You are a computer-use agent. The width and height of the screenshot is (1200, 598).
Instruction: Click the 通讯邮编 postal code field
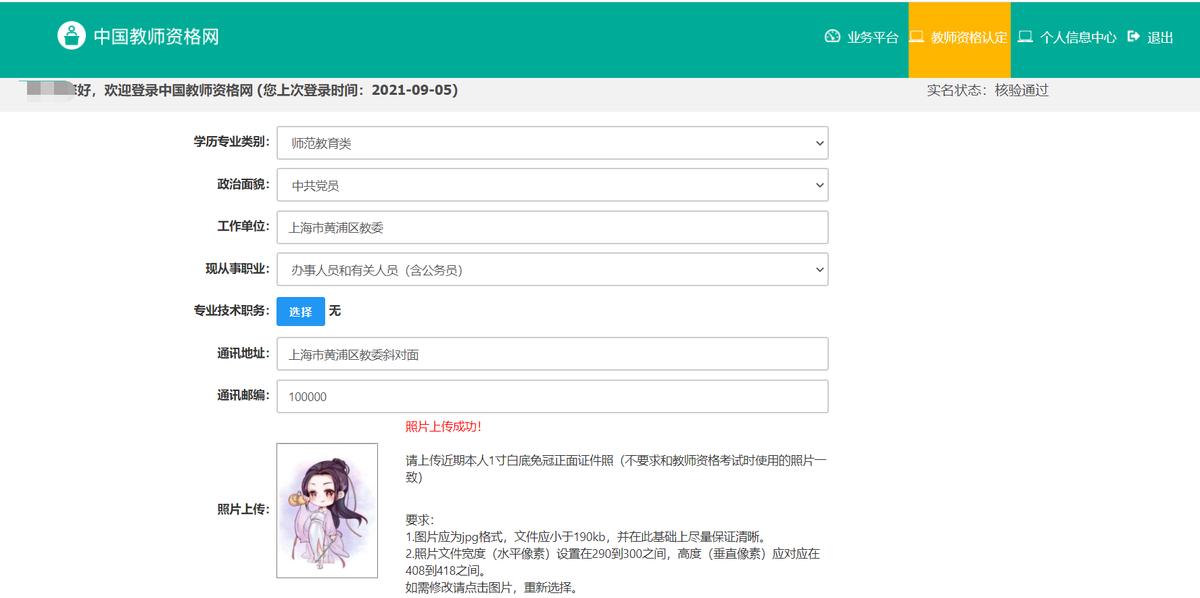[x=553, y=395]
